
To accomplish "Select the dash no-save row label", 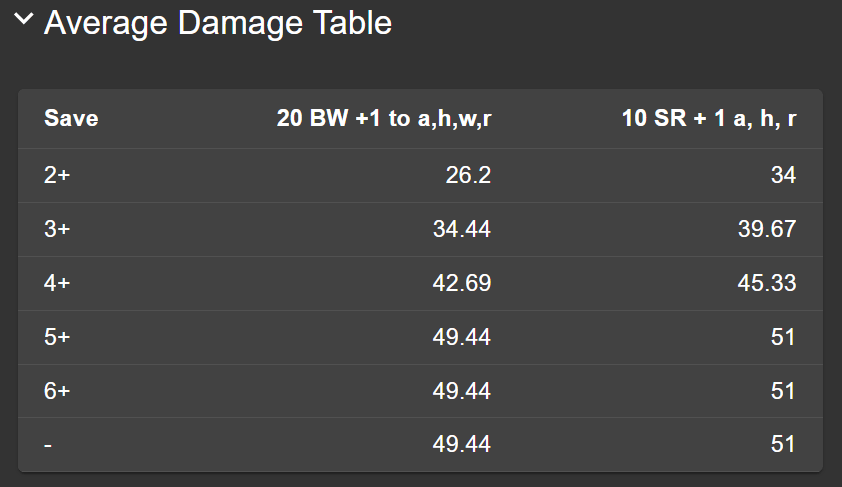I will (x=48, y=445).
